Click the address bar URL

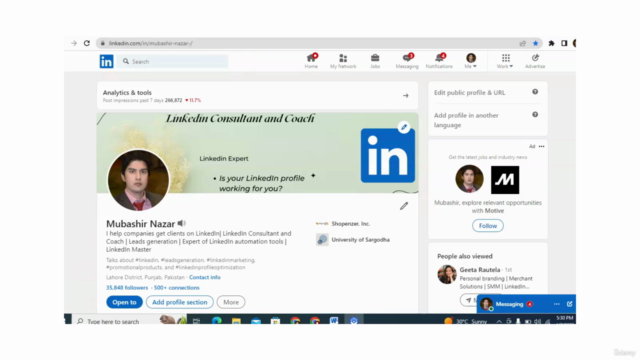(x=151, y=43)
